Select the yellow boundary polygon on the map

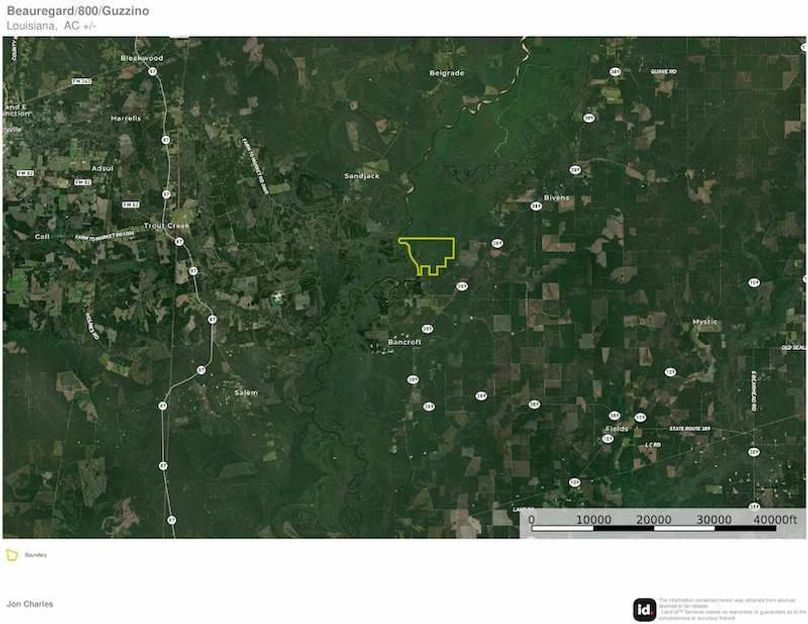tap(428, 255)
